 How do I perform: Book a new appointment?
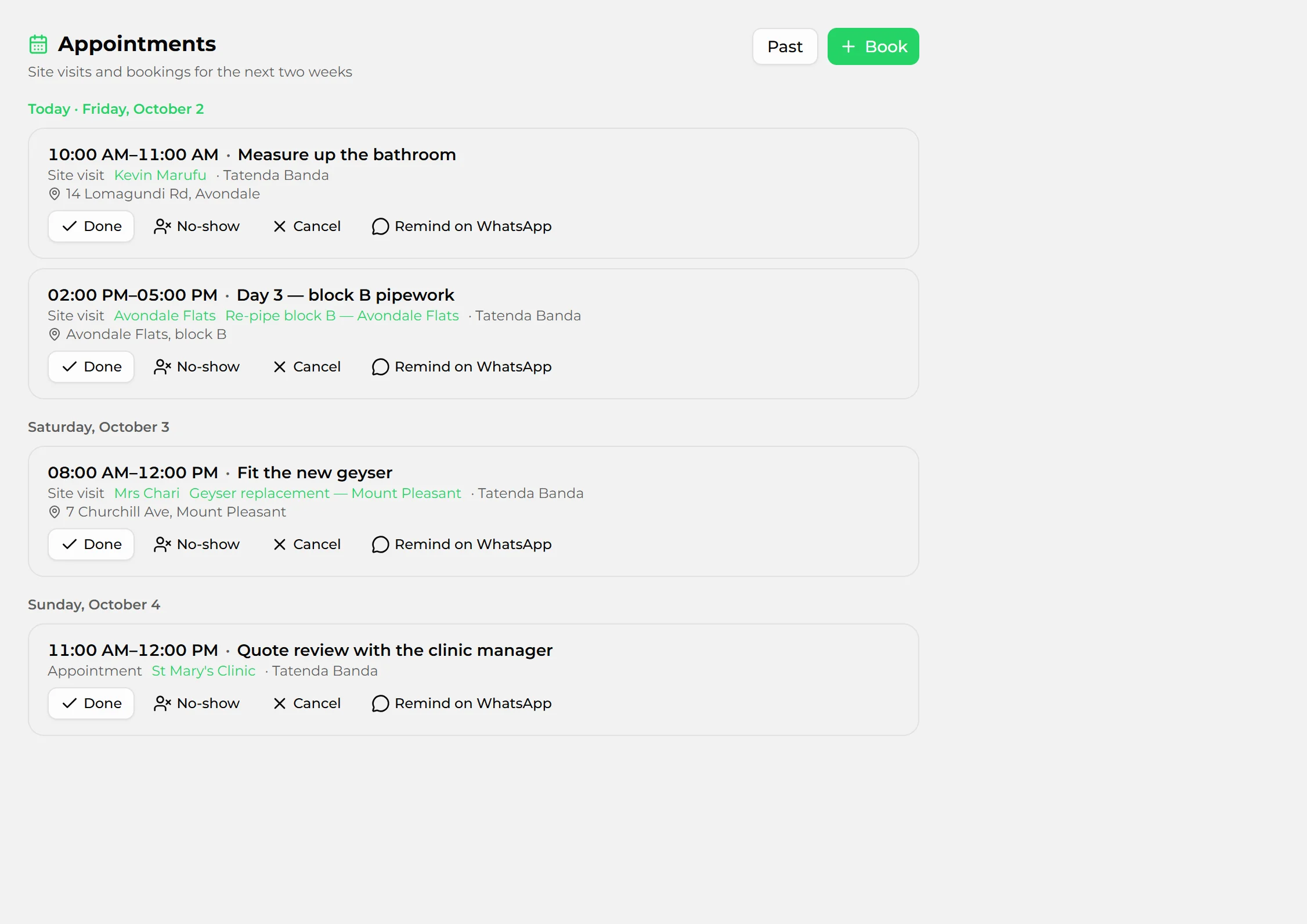click(x=873, y=46)
